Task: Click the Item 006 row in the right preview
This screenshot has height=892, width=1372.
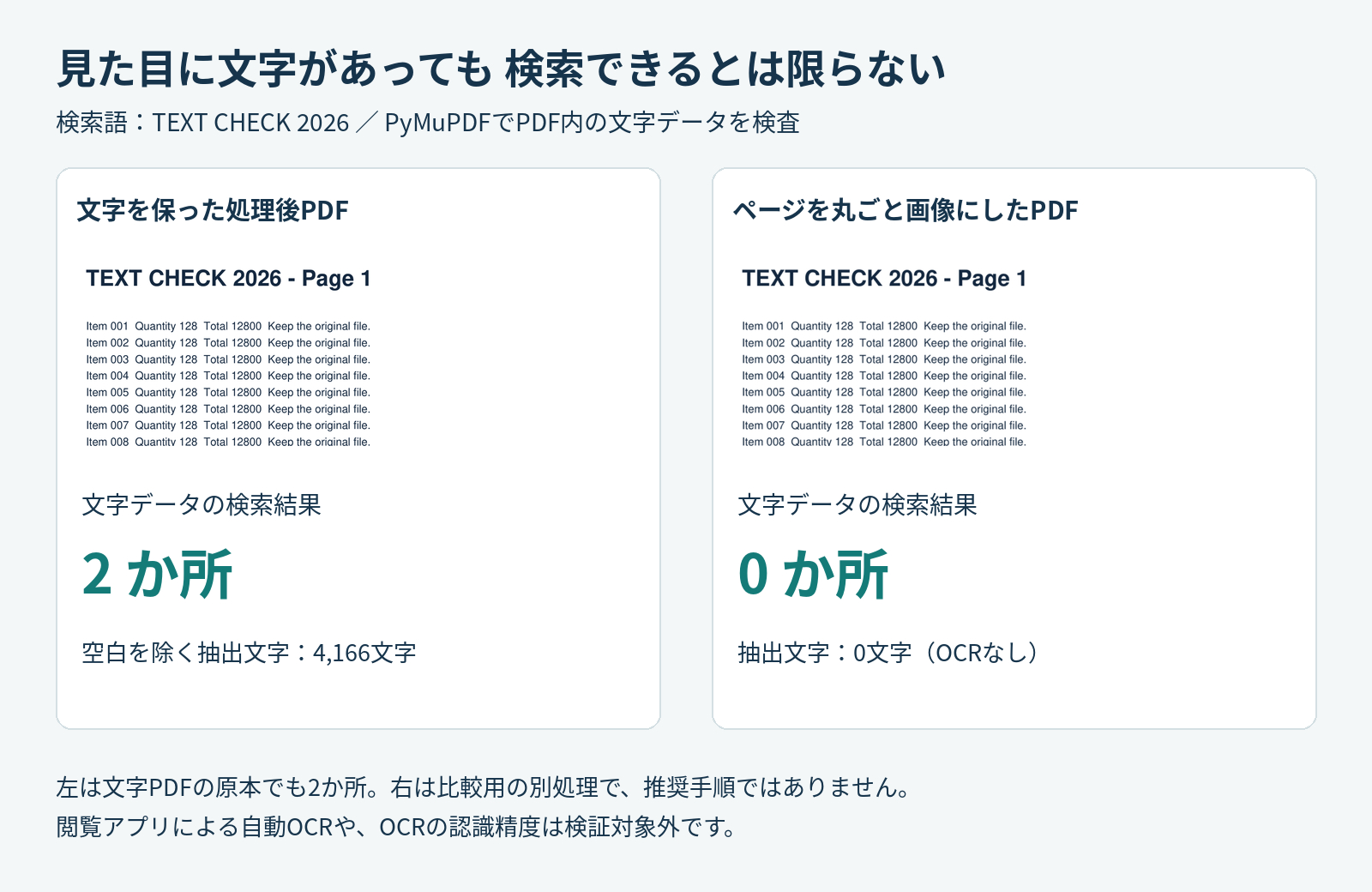Action: (884, 409)
